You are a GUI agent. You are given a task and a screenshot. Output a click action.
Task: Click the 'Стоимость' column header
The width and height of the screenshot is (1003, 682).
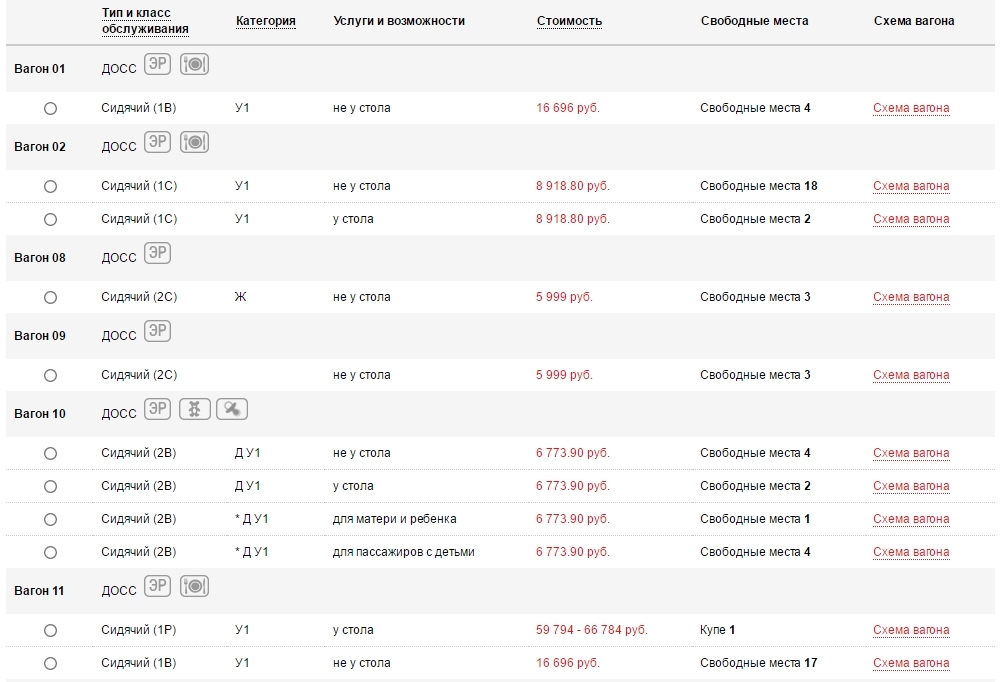pos(569,21)
